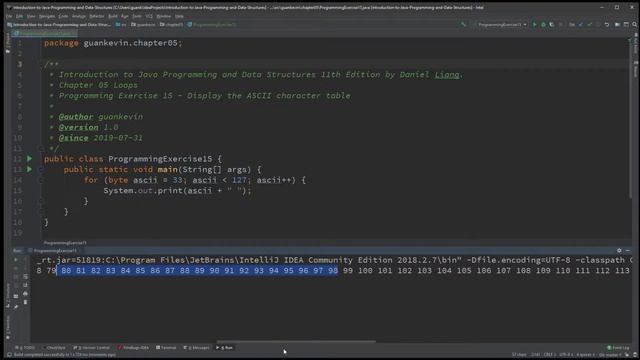Open Messages tool window tab
This screenshot has height=360, width=640.
coord(196,348)
